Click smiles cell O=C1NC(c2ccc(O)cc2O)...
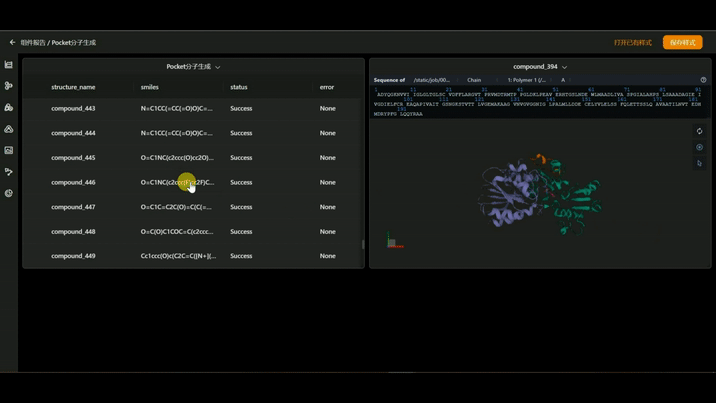716x403 pixels. tap(177, 157)
